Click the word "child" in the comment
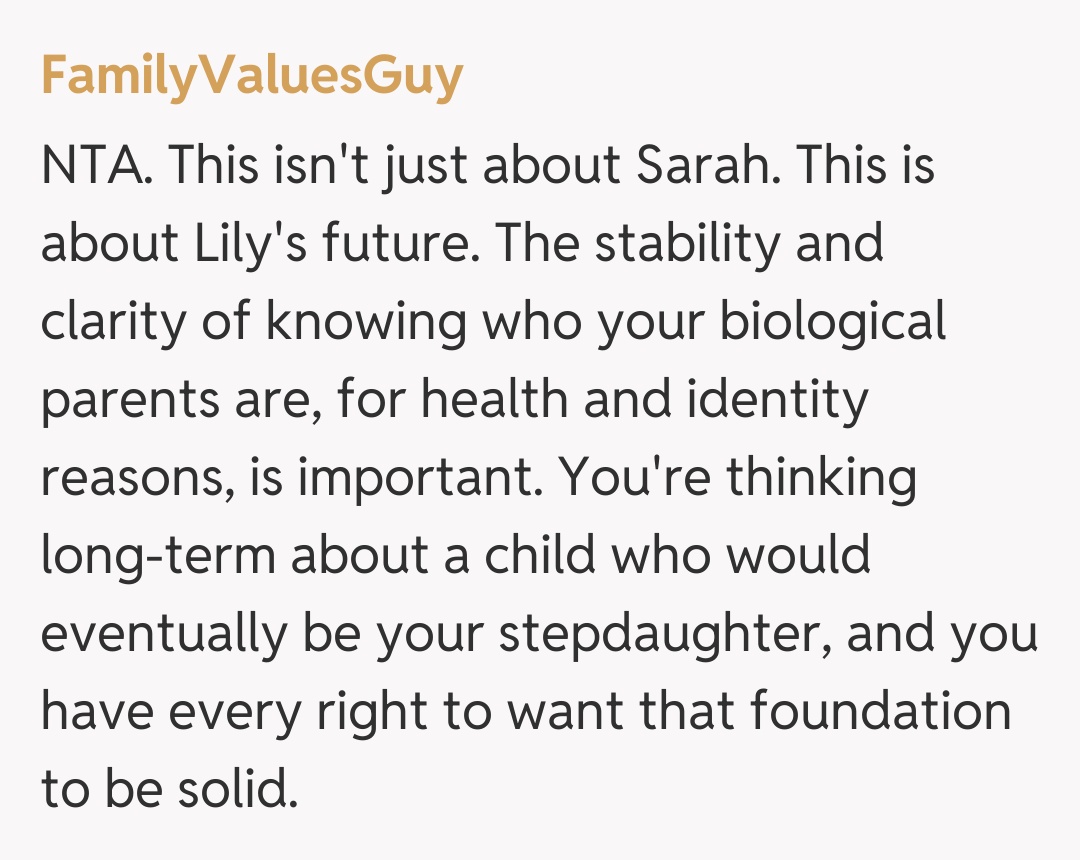The height and width of the screenshot is (860, 1080). (542, 556)
